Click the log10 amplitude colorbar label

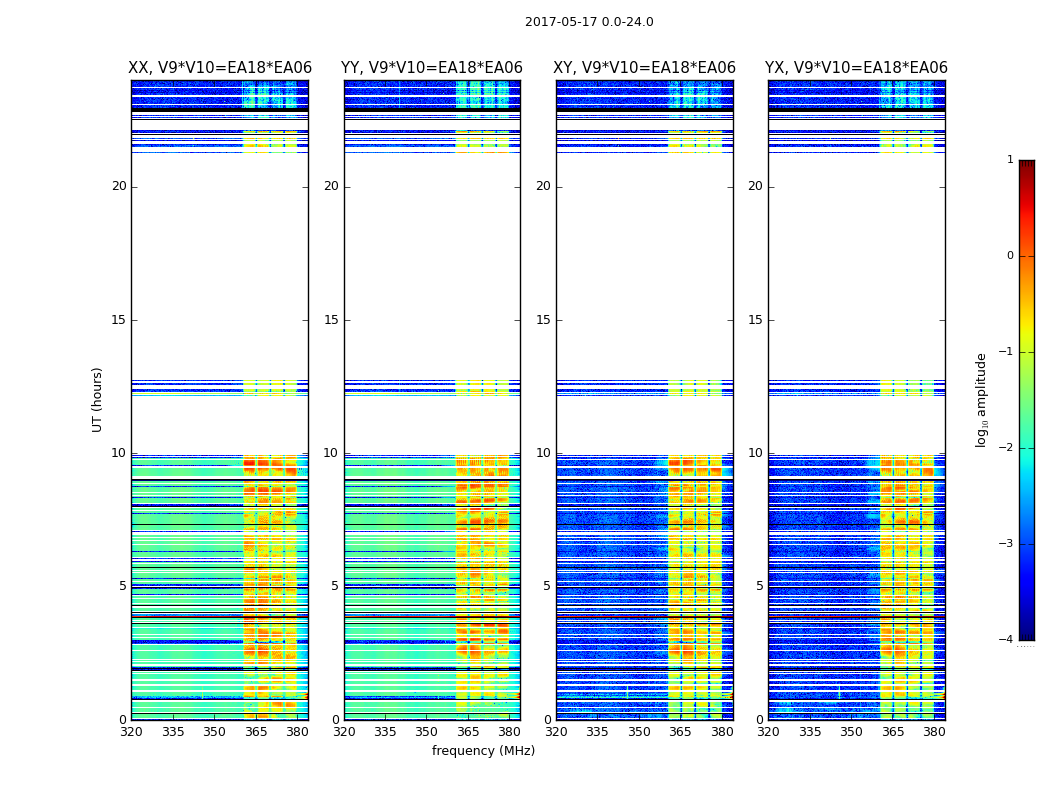click(x=981, y=400)
